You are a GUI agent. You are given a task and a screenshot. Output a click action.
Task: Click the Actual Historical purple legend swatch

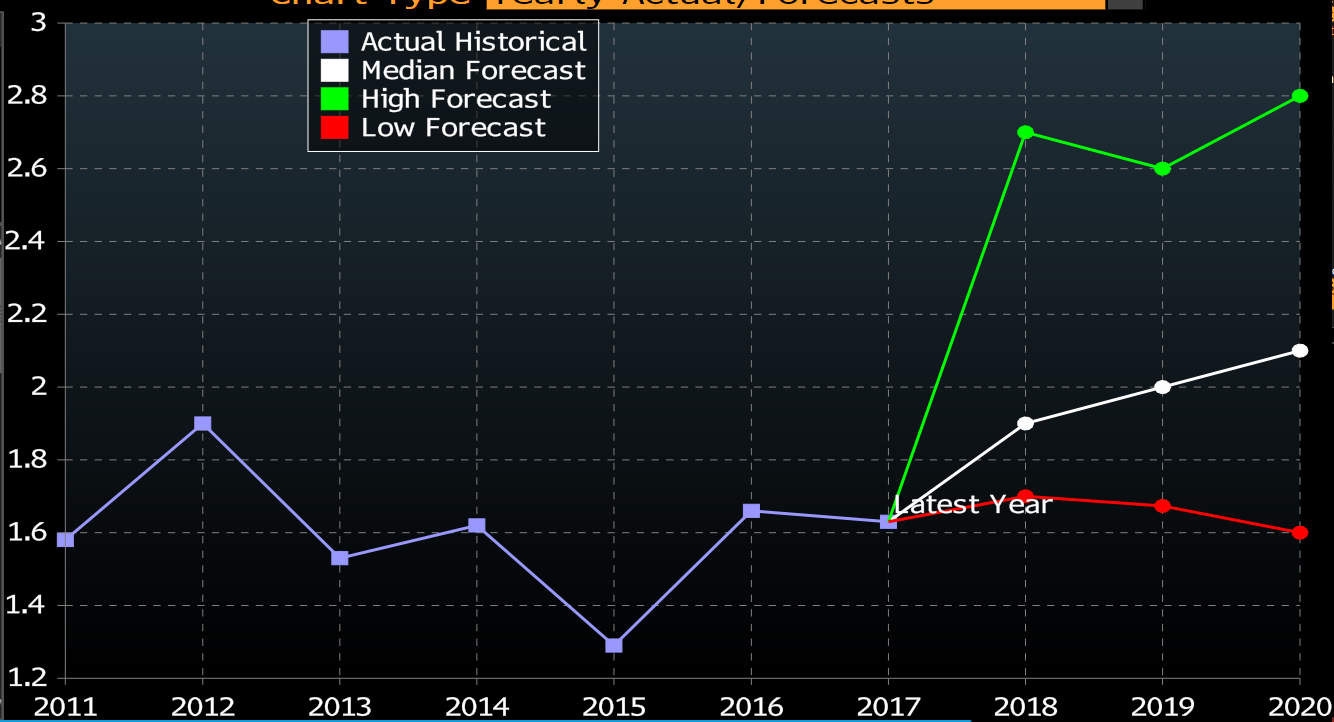(335, 42)
